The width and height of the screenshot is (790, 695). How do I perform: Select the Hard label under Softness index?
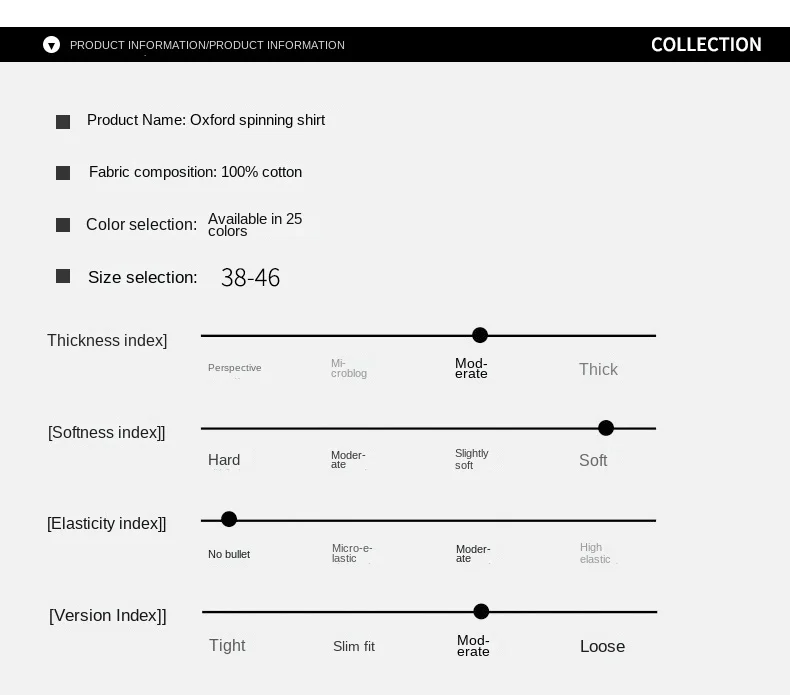[224, 460]
